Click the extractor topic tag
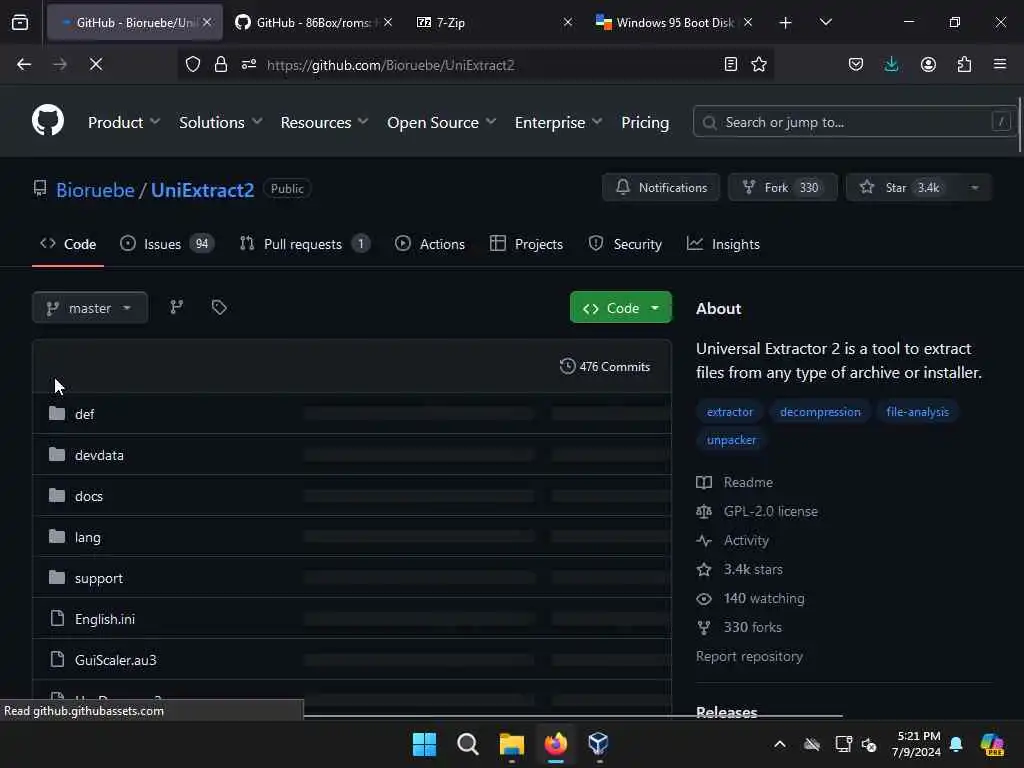 tap(729, 412)
